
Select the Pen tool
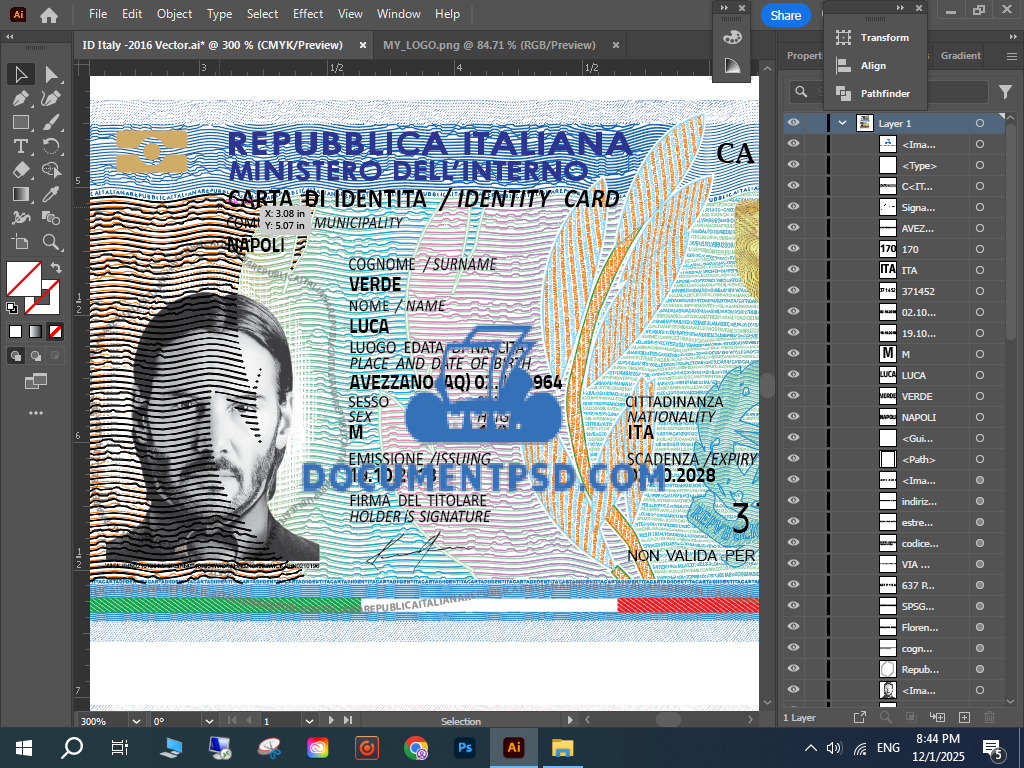[x=20, y=99]
